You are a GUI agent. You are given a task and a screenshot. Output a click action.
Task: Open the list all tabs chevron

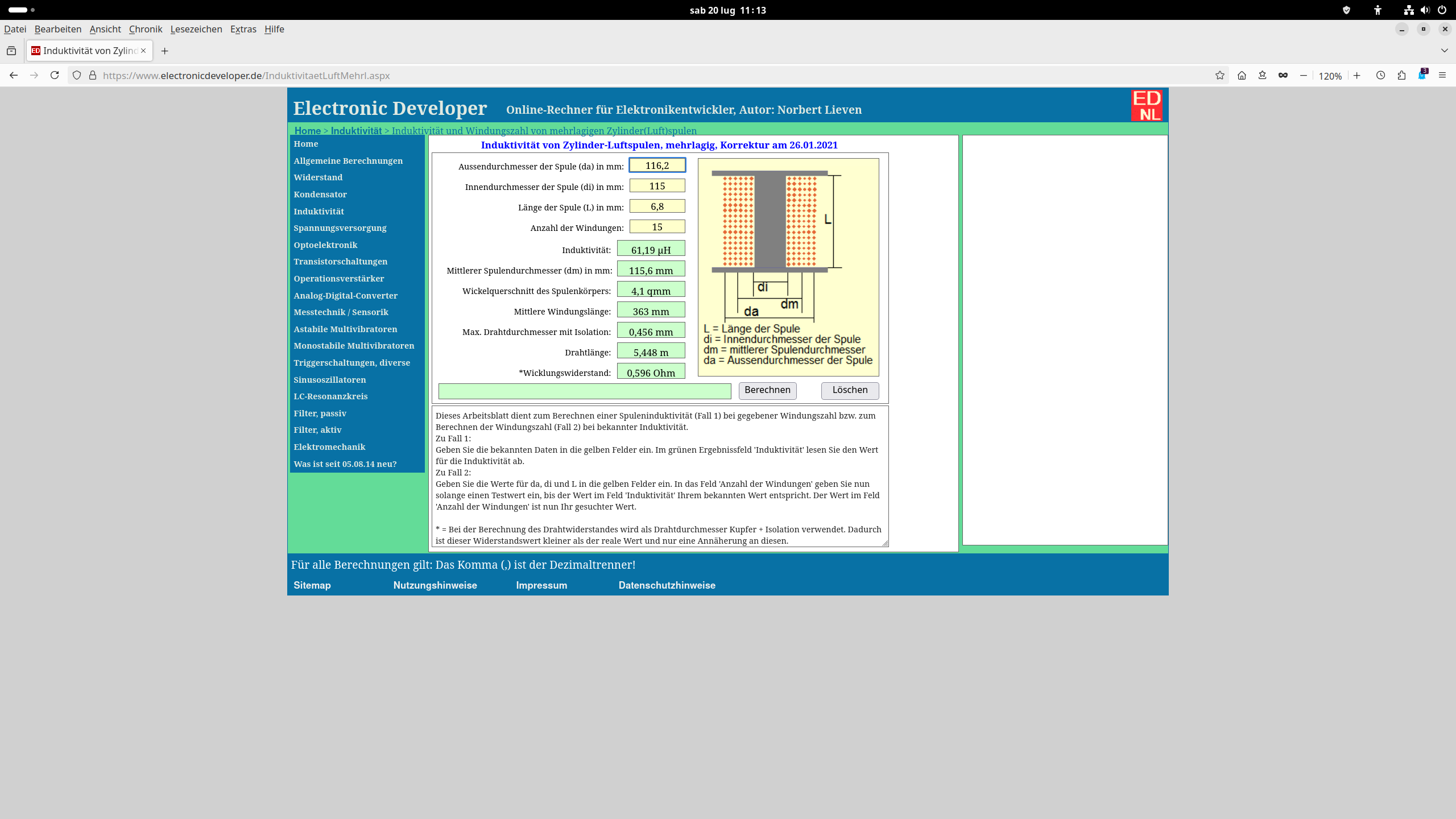pos(1444,51)
